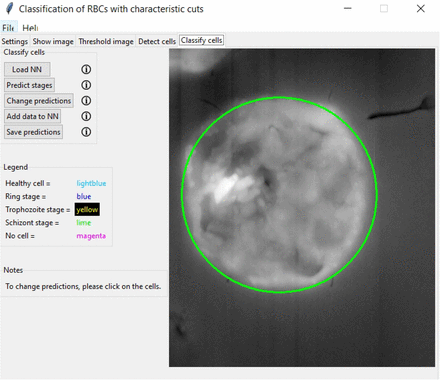Click the Change predictions button
Image resolution: width=440 pixels, height=380 pixels.
point(39,101)
